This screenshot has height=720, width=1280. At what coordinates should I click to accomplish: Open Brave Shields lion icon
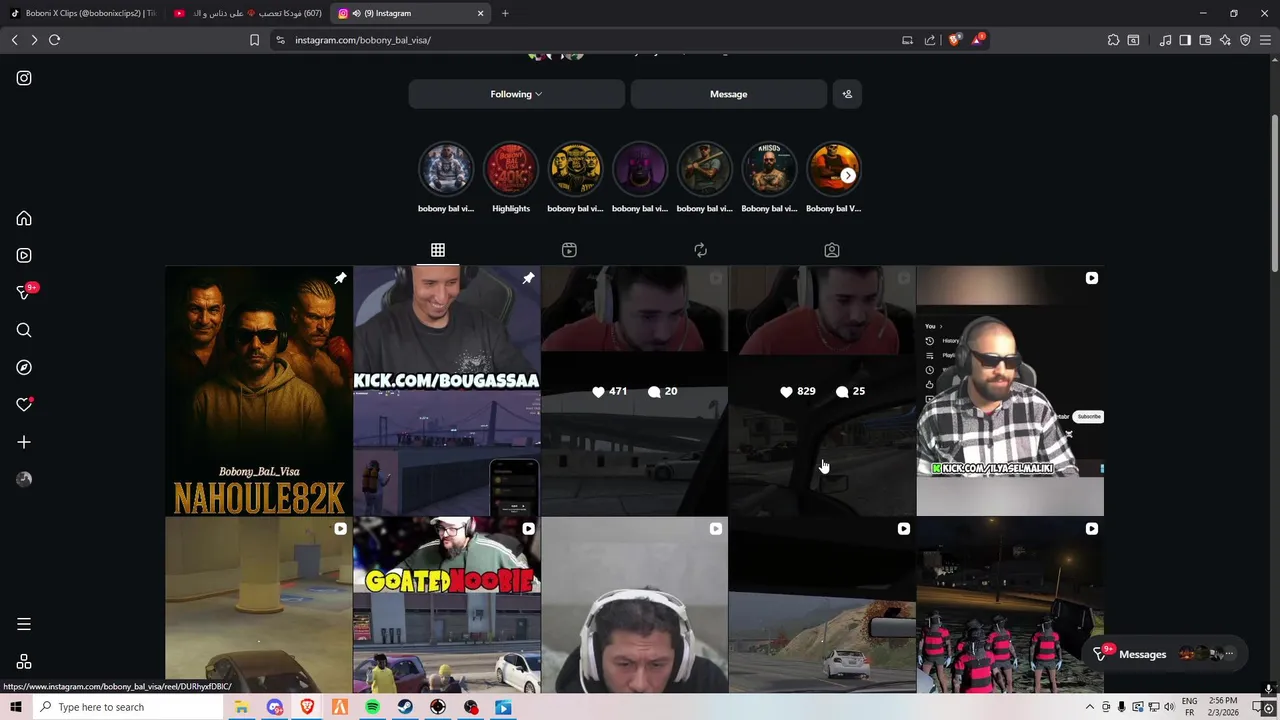click(x=954, y=40)
